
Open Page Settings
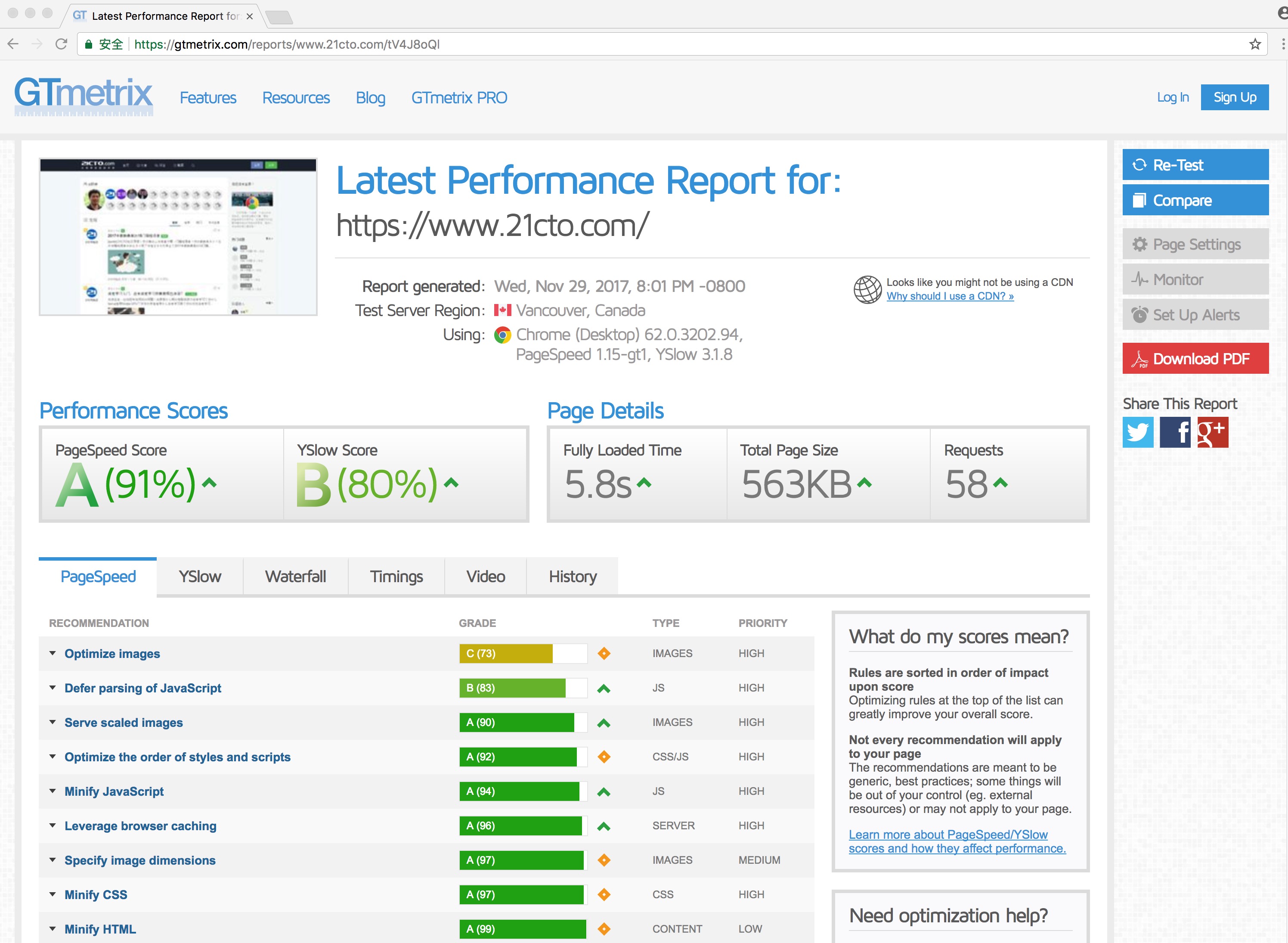(x=1195, y=244)
